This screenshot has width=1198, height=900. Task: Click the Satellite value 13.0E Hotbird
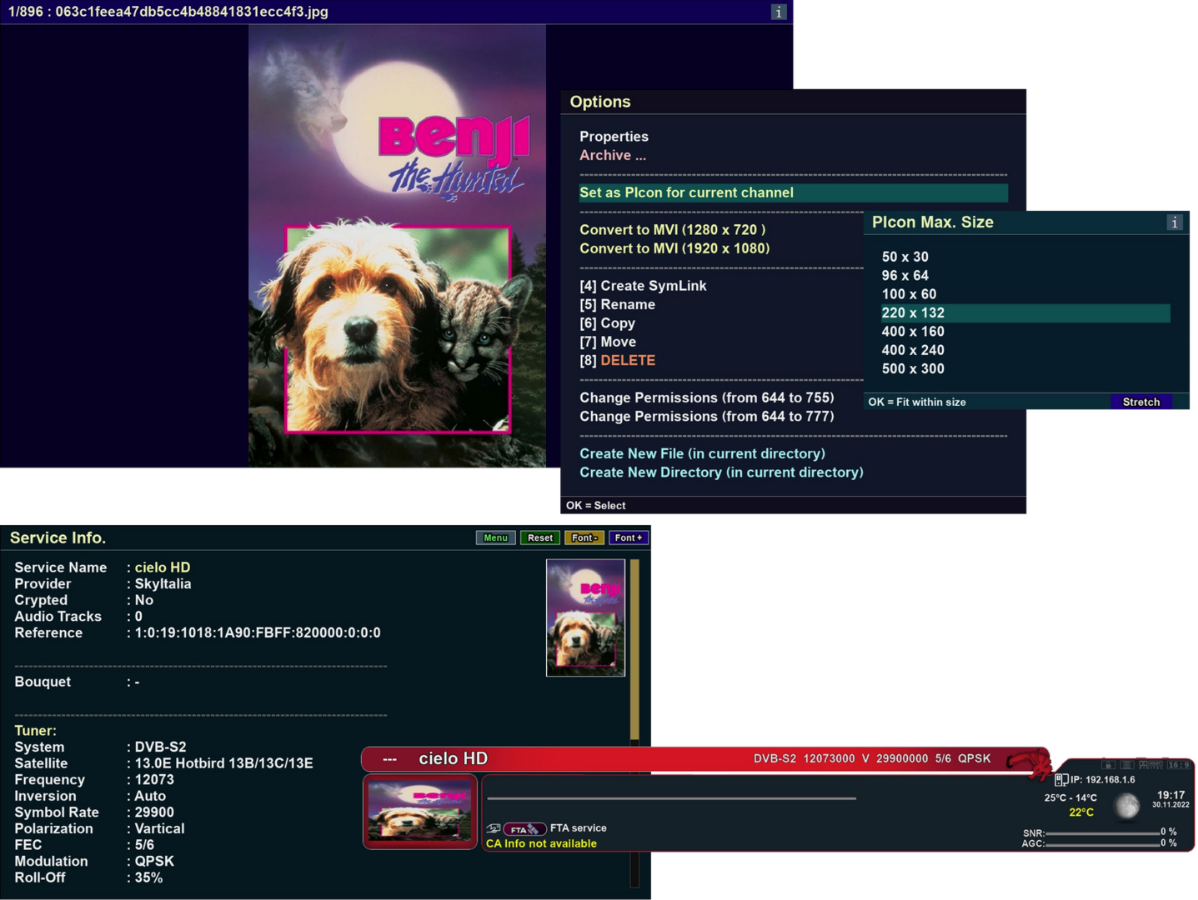pyautogui.click(x=224, y=763)
